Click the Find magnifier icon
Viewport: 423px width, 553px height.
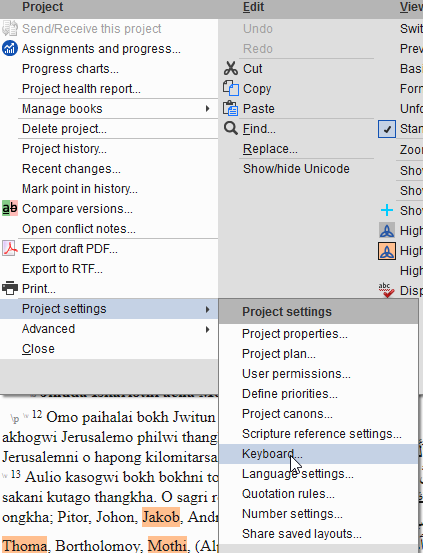[231, 128]
